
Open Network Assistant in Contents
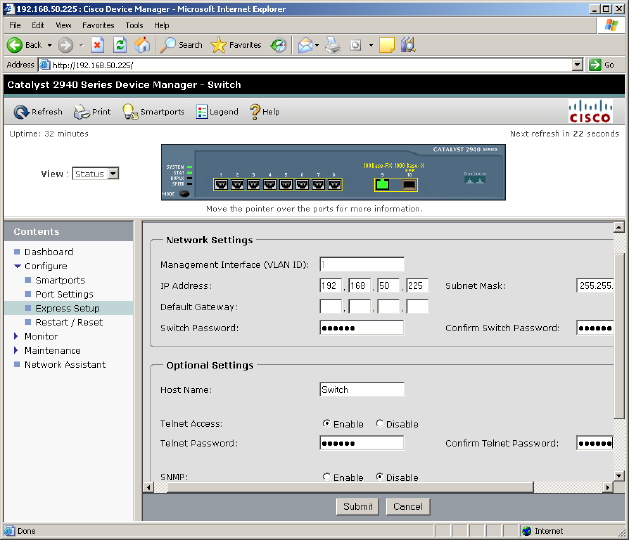pos(65,365)
